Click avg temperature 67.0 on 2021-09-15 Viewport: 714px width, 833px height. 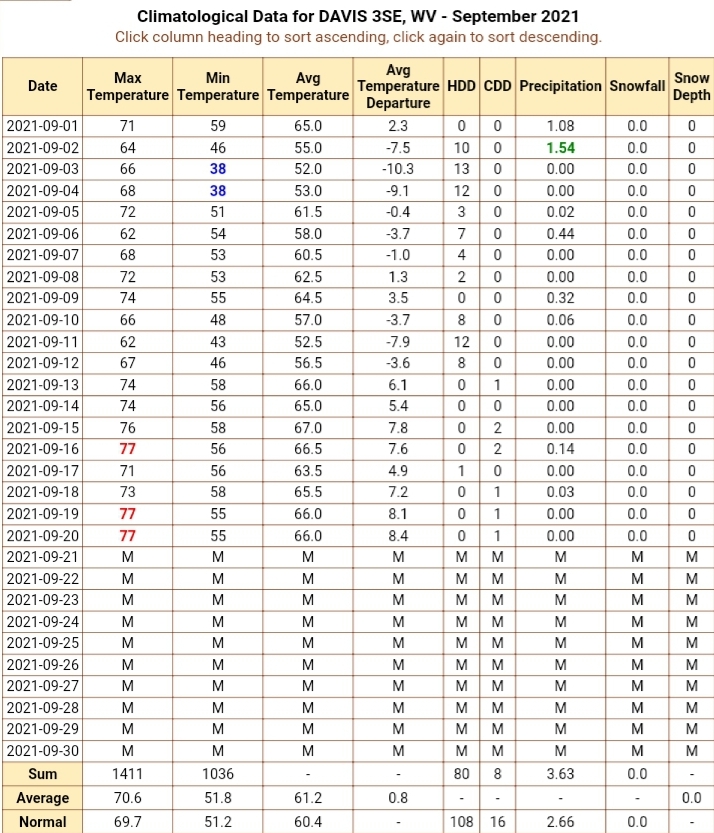point(308,428)
